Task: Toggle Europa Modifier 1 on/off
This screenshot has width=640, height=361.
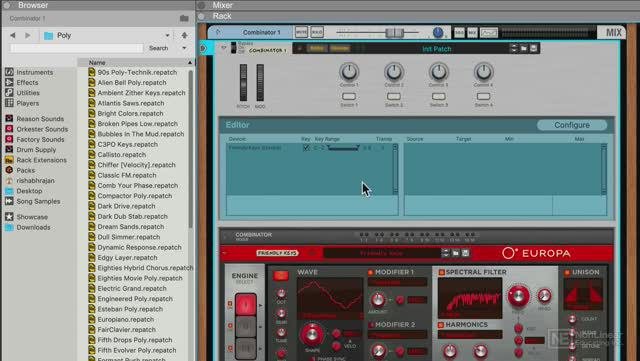Action: (371, 272)
